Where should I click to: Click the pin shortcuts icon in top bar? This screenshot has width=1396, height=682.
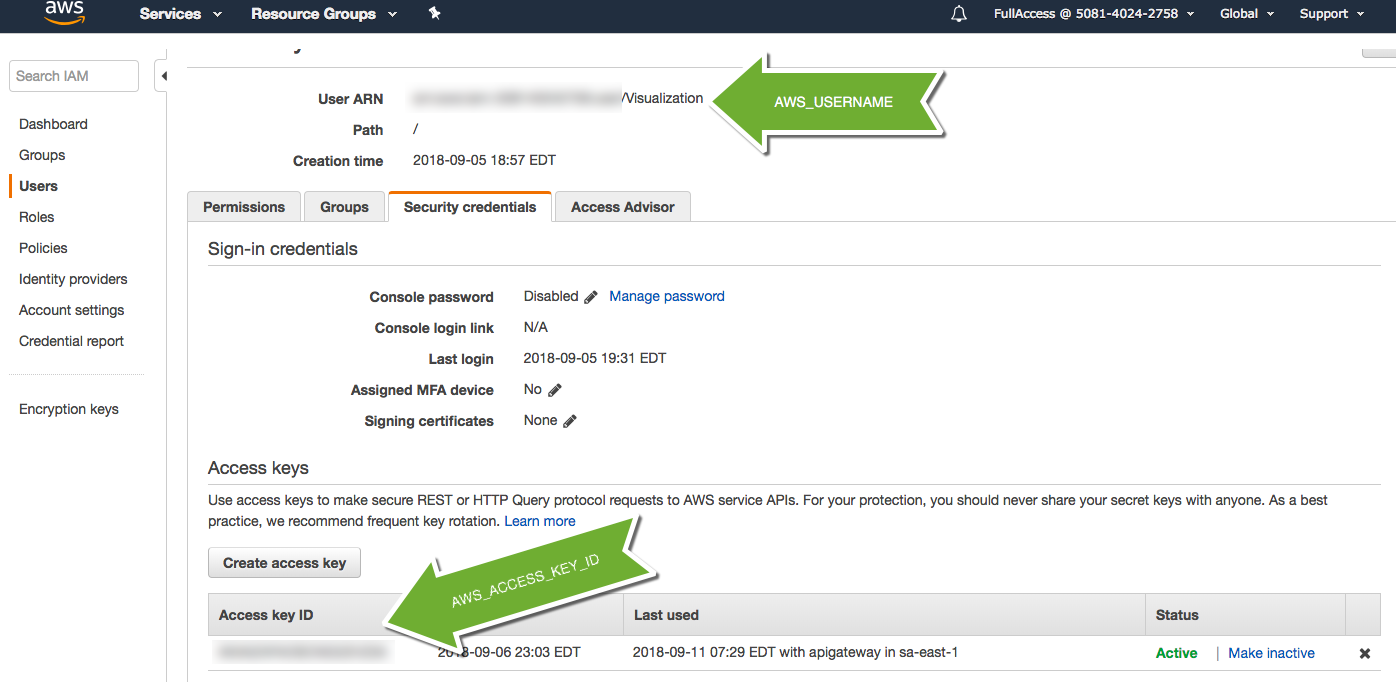click(434, 13)
